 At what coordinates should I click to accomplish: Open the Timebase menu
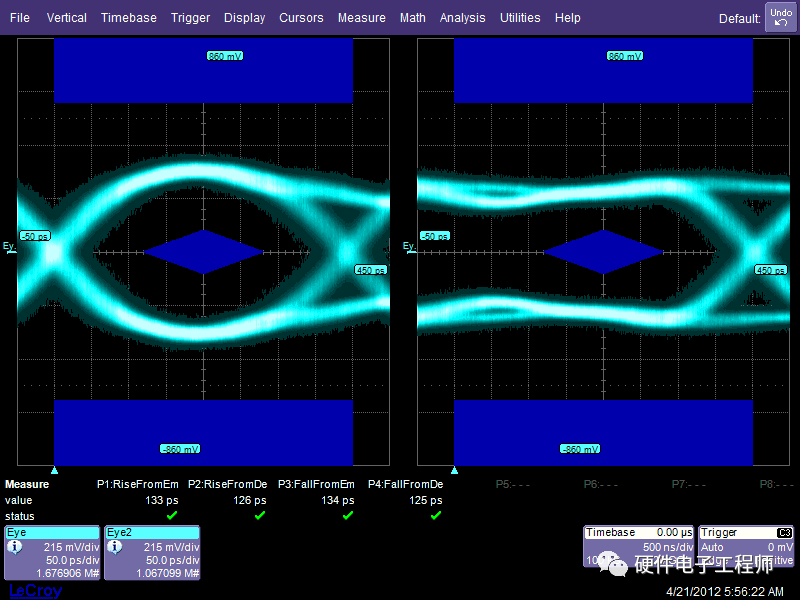click(129, 18)
